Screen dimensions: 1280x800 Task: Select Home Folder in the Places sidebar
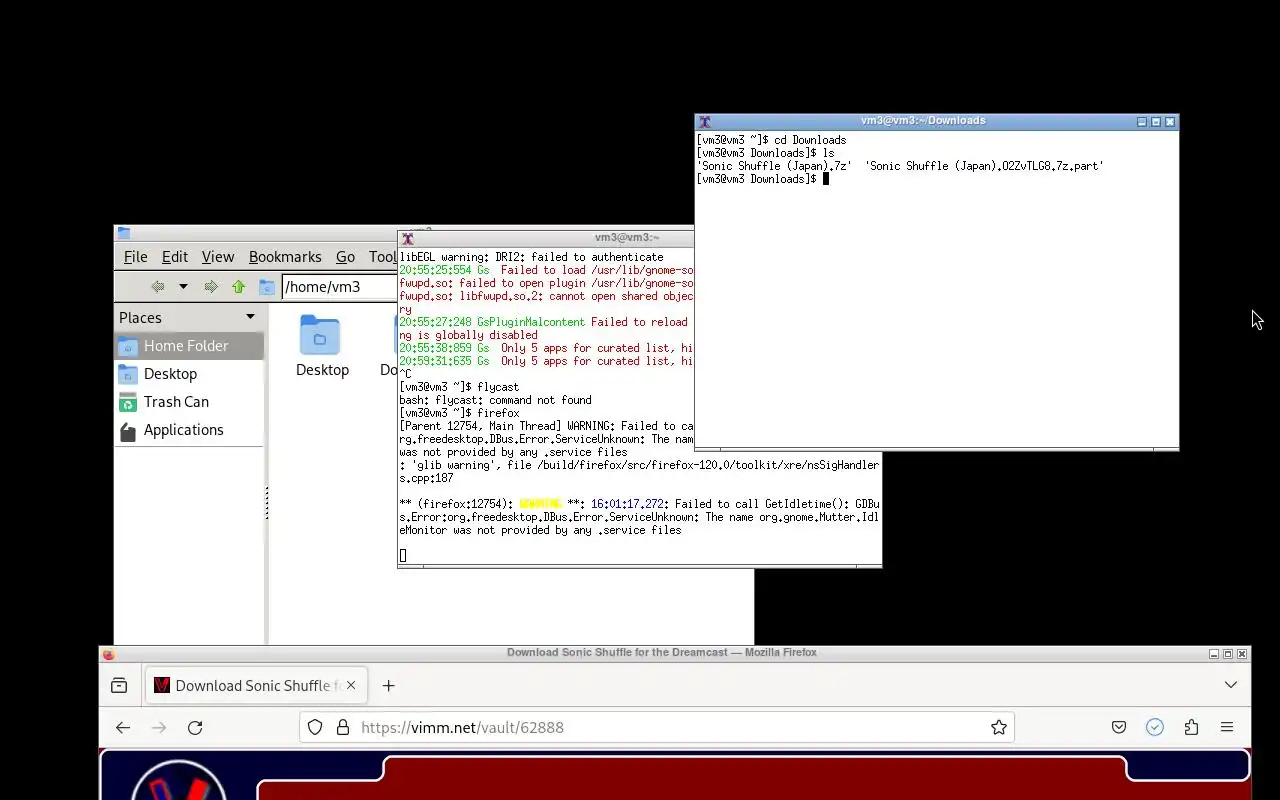pos(189,346)
